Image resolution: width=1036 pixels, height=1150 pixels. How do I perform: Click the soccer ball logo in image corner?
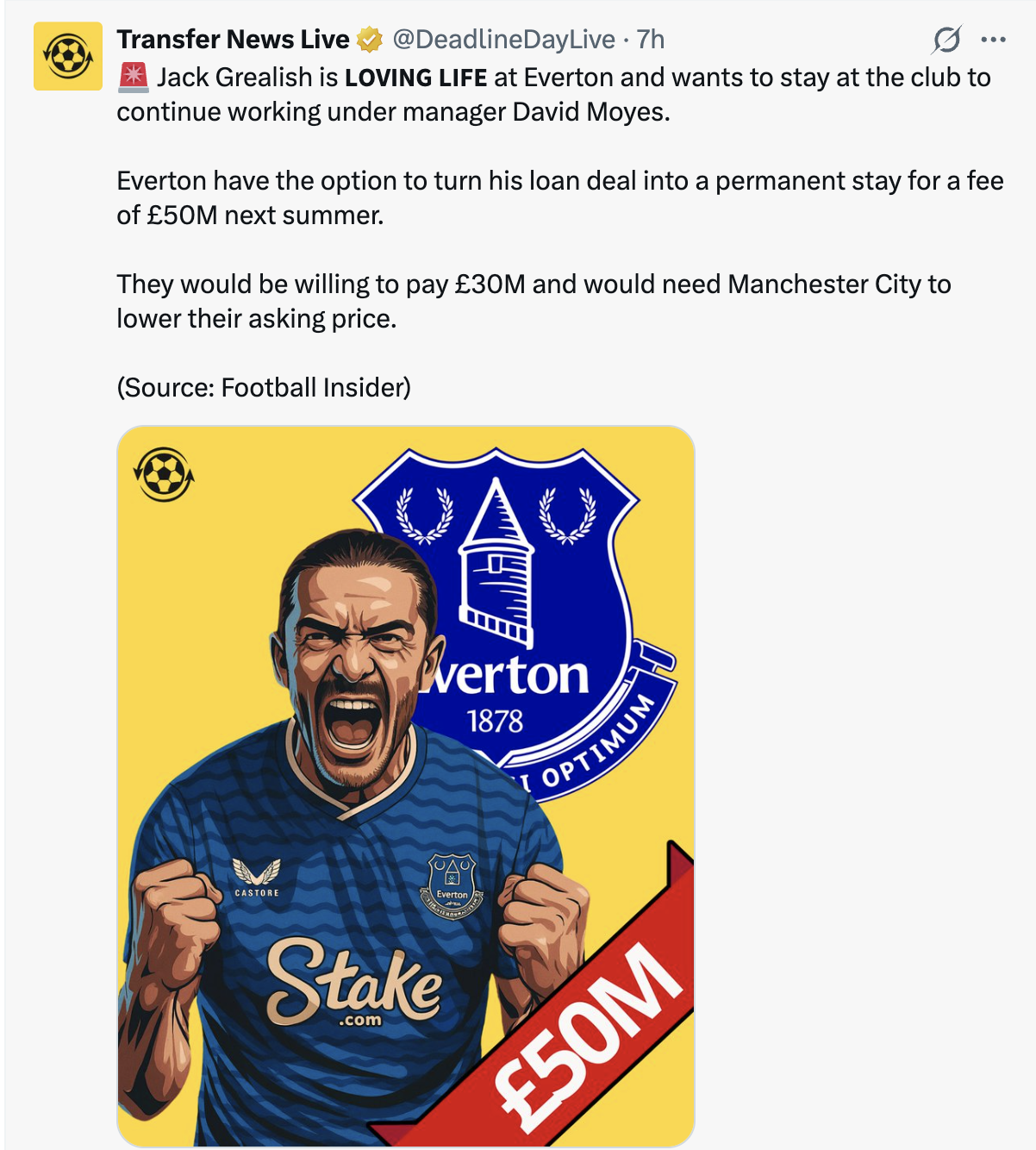(x=163, y=474)
